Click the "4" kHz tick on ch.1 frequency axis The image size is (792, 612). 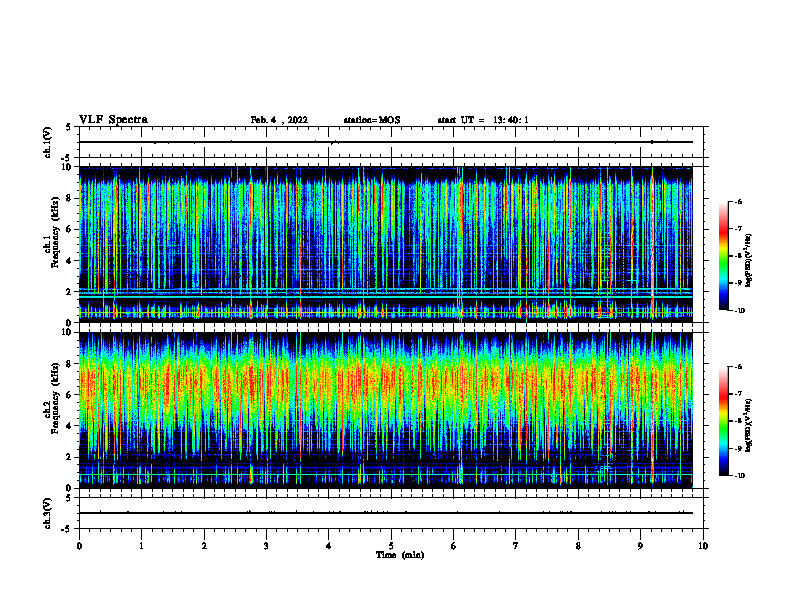coord(70,261)
